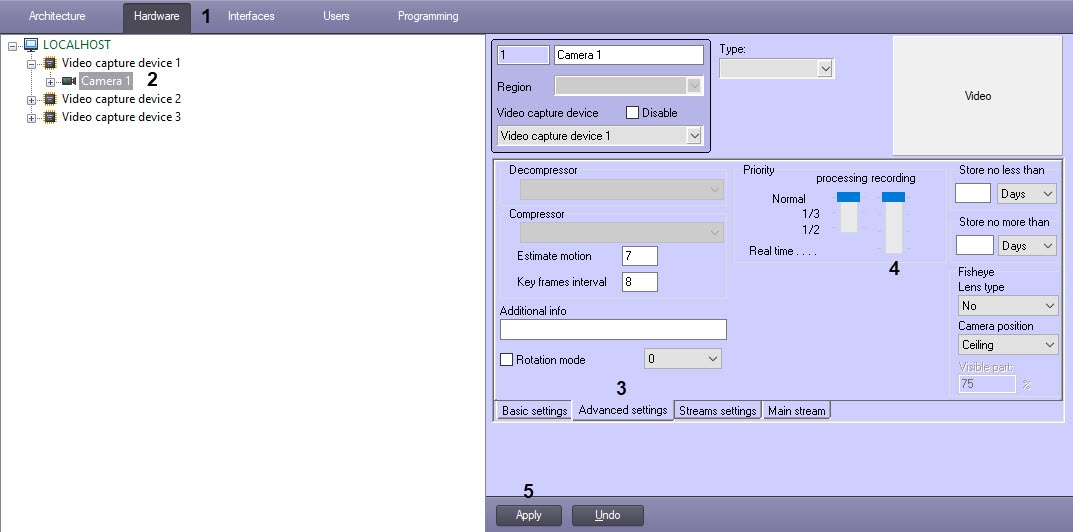Click the Additional info text field
The image size is (1073, 532).
pyautogui.click(x=613, y=329)
